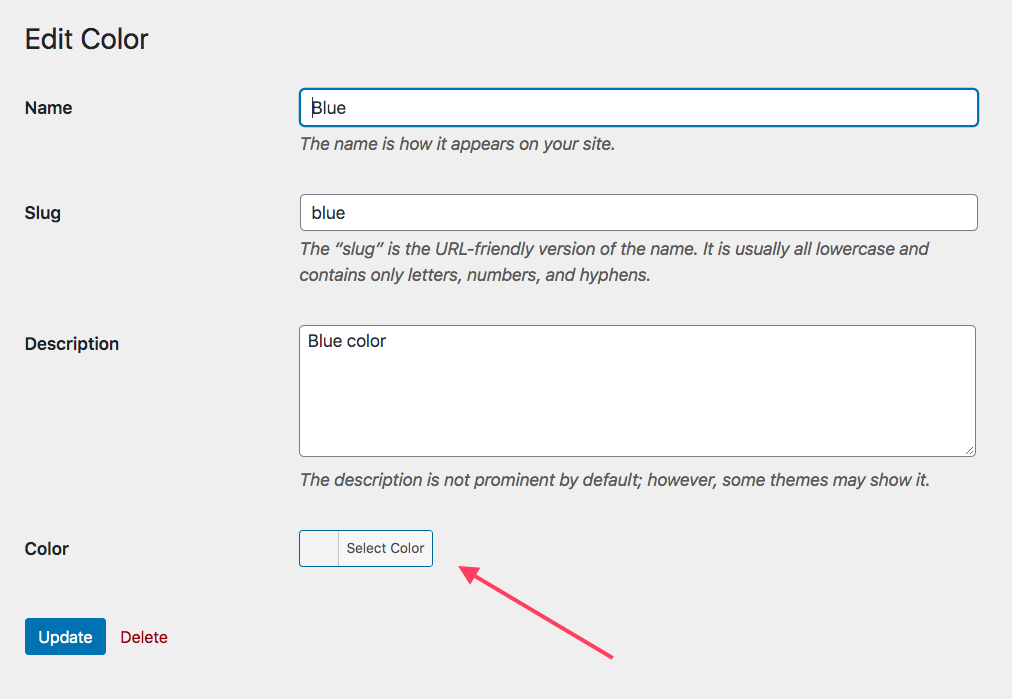Click the help text below Name field
The image size is (1012, 699).
457,144
